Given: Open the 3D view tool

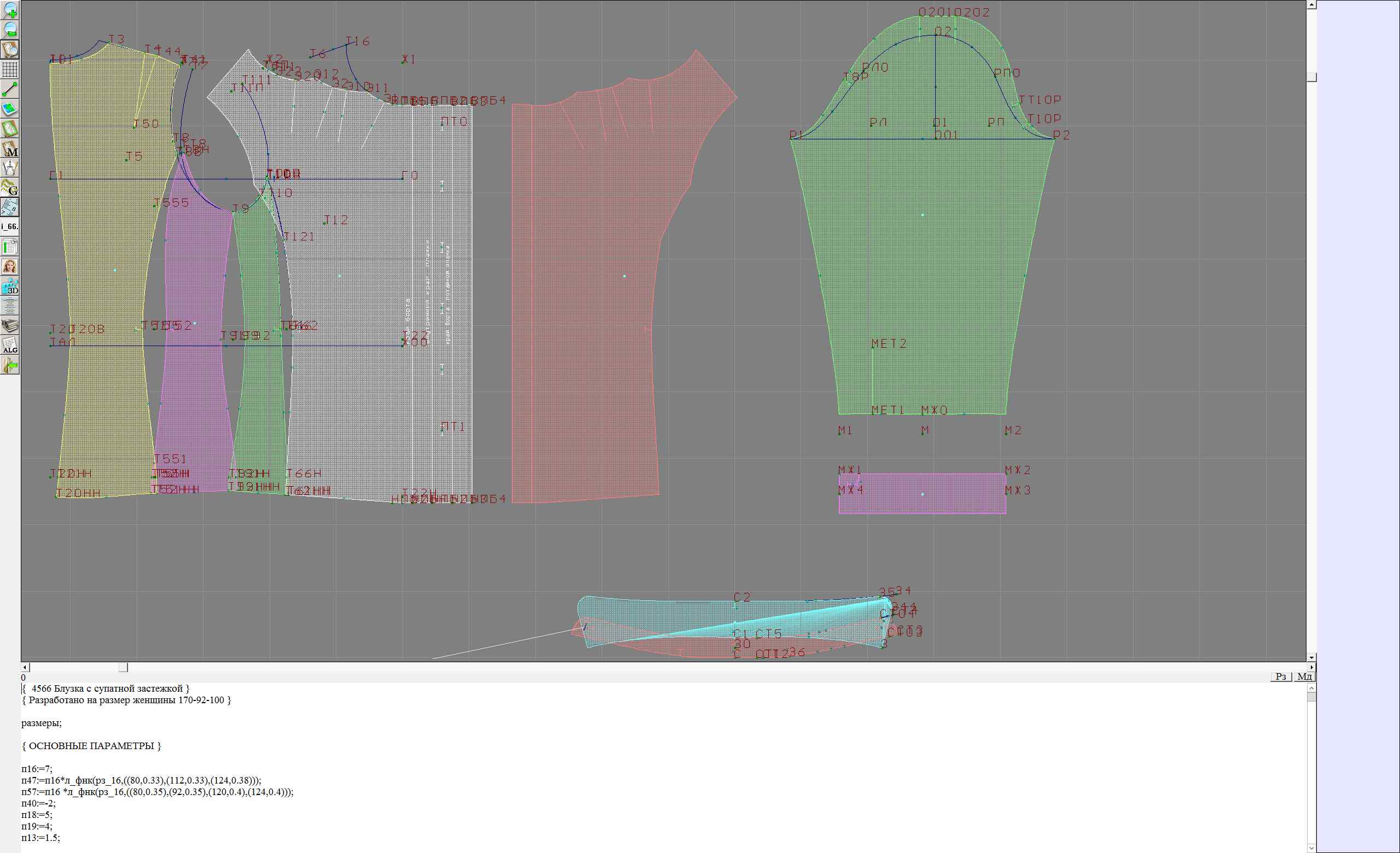Looking at the screenshot, I should pos(10,286).
